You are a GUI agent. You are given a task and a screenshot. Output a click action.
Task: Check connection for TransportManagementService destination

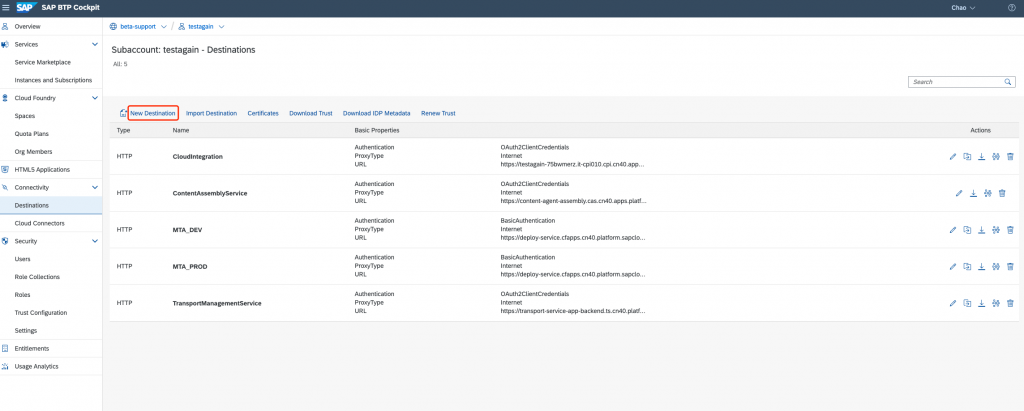(996, 303)
